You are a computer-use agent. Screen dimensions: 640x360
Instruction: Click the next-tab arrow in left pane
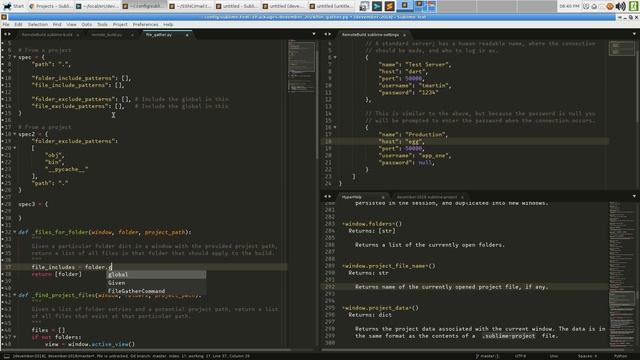(10, 34)
